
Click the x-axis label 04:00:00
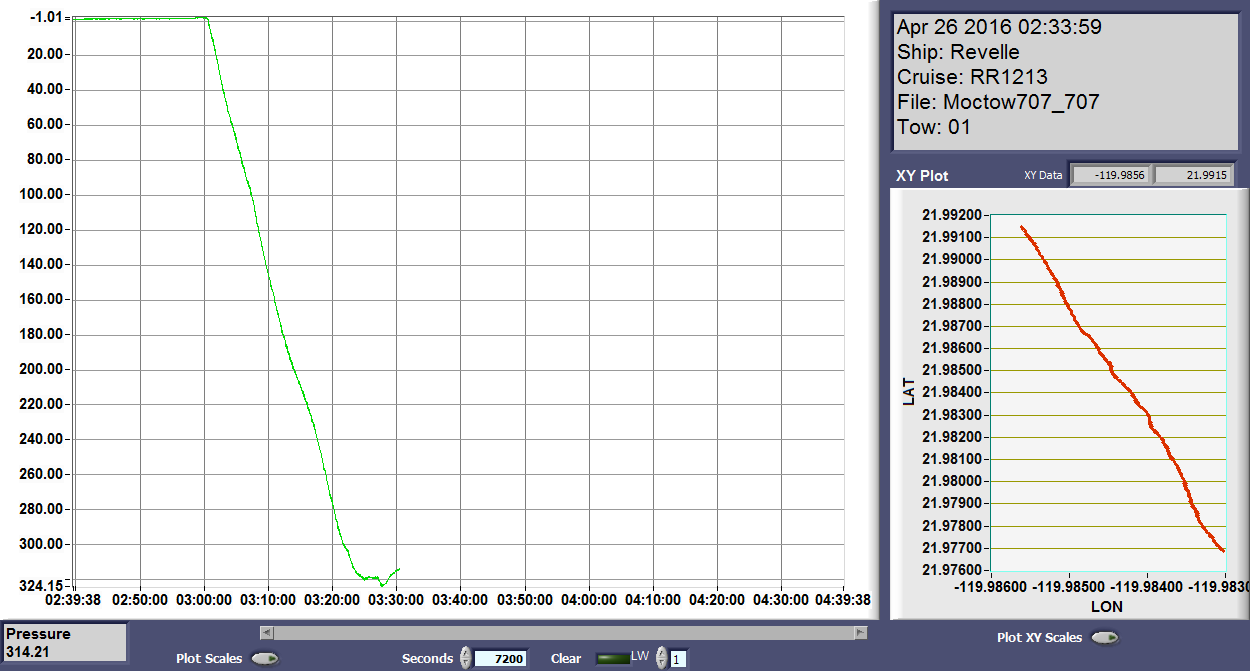[x=588, y=600]
